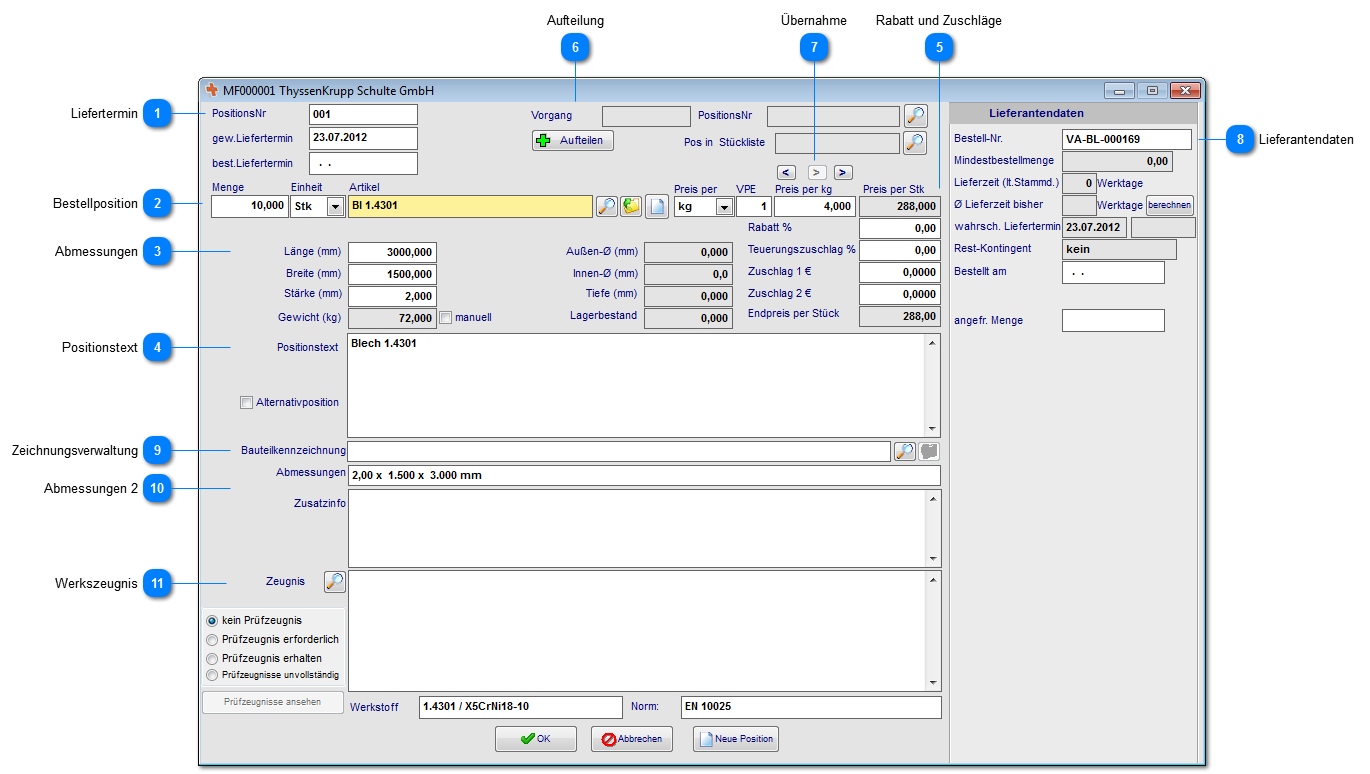Click Zuschlag 2 € input field
Screen dimensions: 1370x774
(900, 295)
